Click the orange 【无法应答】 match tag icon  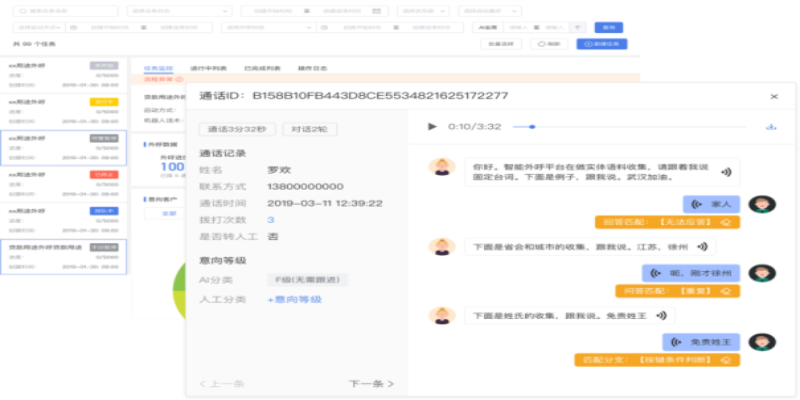pyautogui.click(x=725, y=221)
